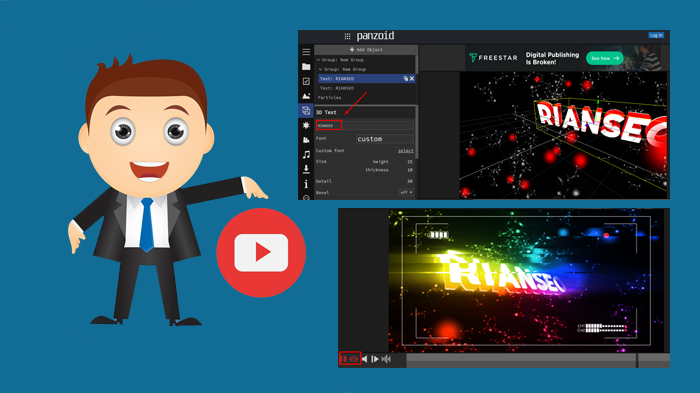Open the Font dropdown showing custom

(x=385, y=139)
